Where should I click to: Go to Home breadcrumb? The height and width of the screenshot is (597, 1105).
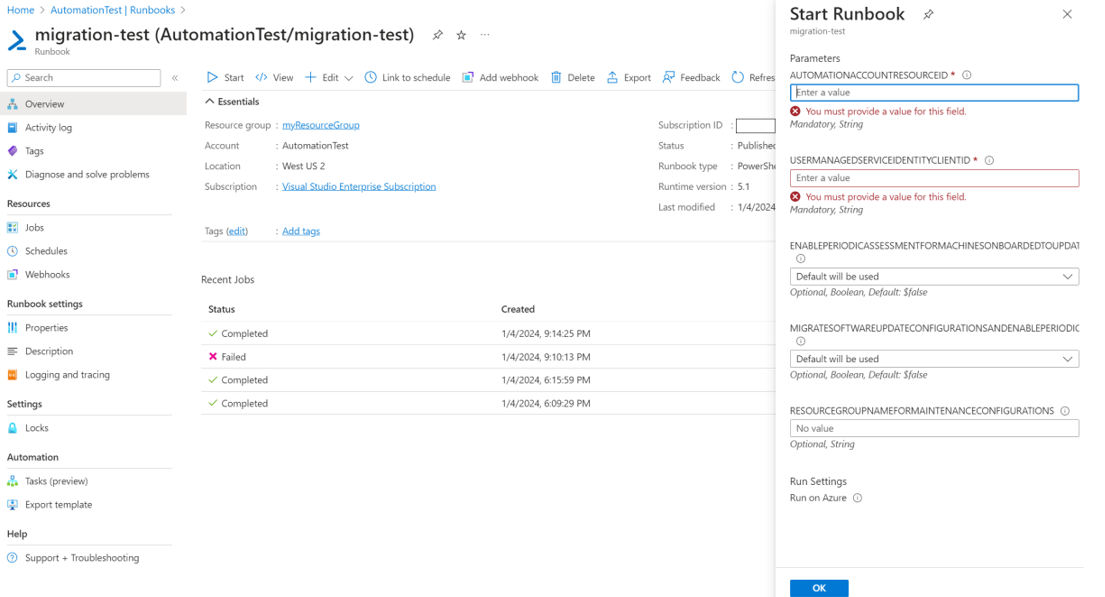(20, 10)
